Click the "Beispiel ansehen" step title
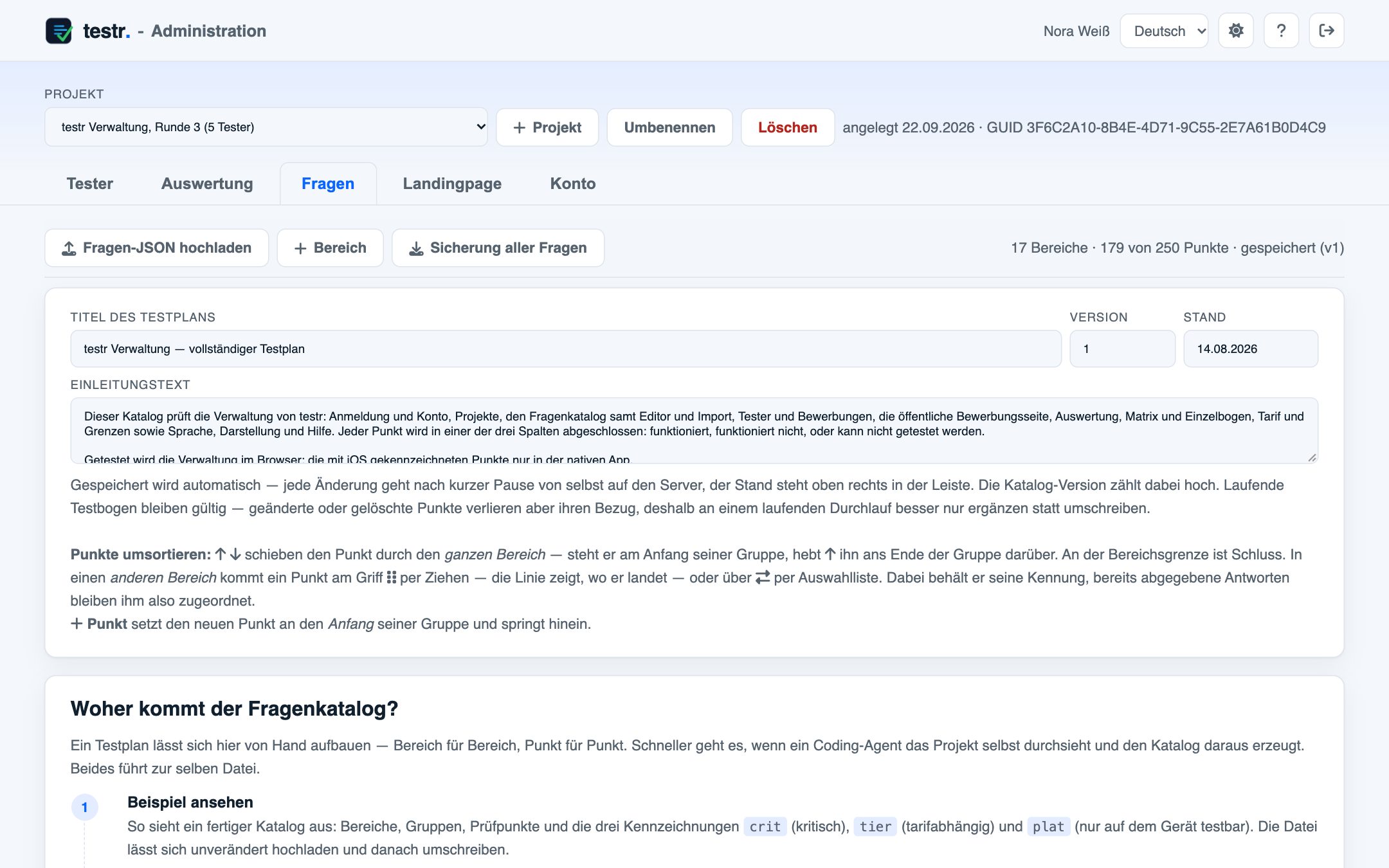Viewport: 1389px width, 868px height. 190,802
